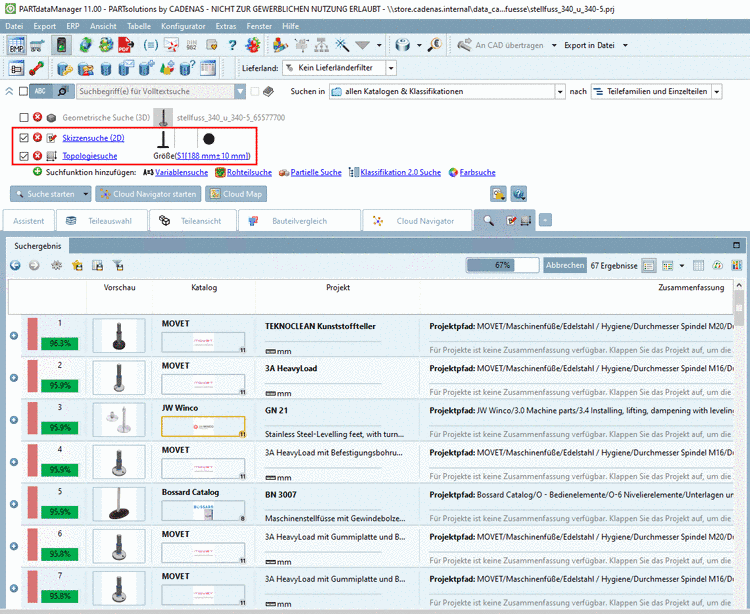The width and height of the screenshot is (750, 614).
Task: Open the Variablensuche link
Action: pos(181,172)
